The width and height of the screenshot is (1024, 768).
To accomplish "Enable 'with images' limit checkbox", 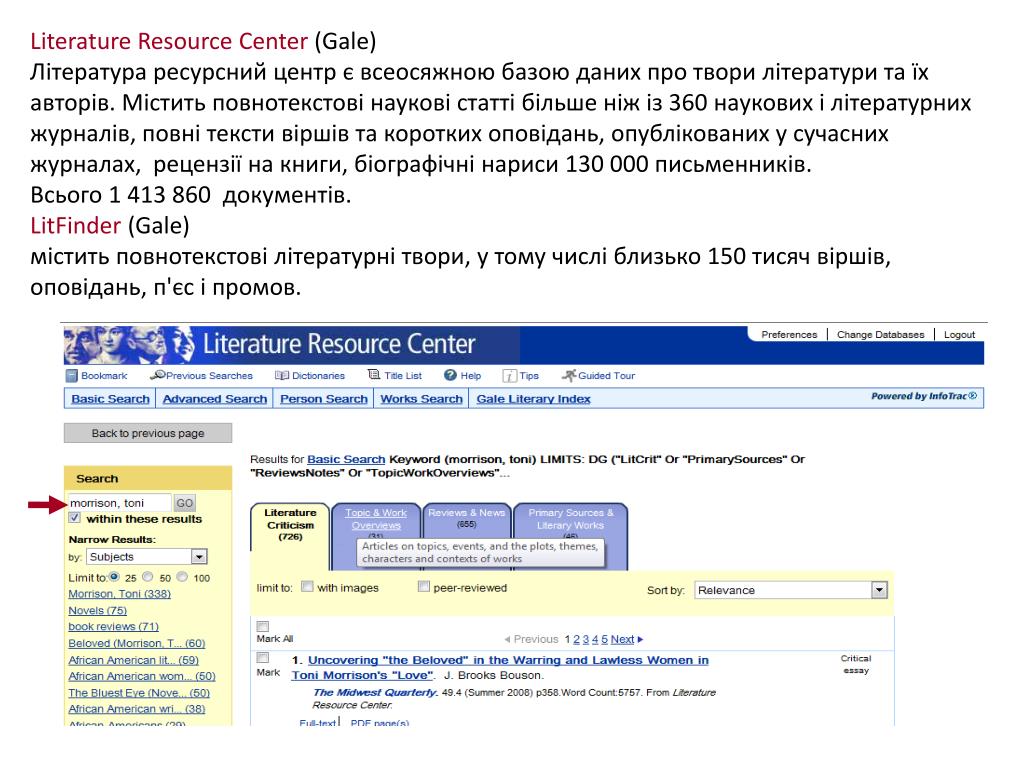I will (307, 586).
